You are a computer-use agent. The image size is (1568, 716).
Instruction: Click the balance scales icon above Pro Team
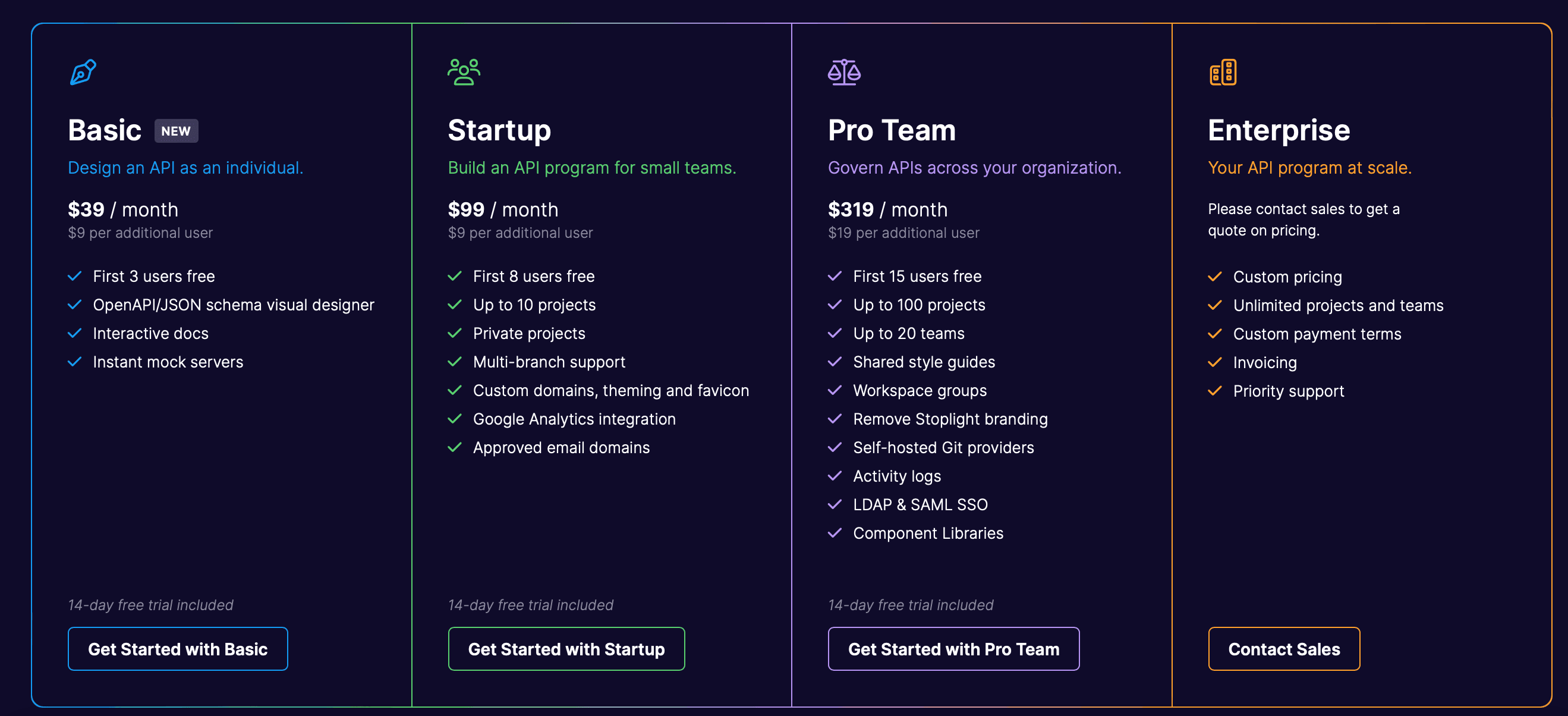coord(843,72)
